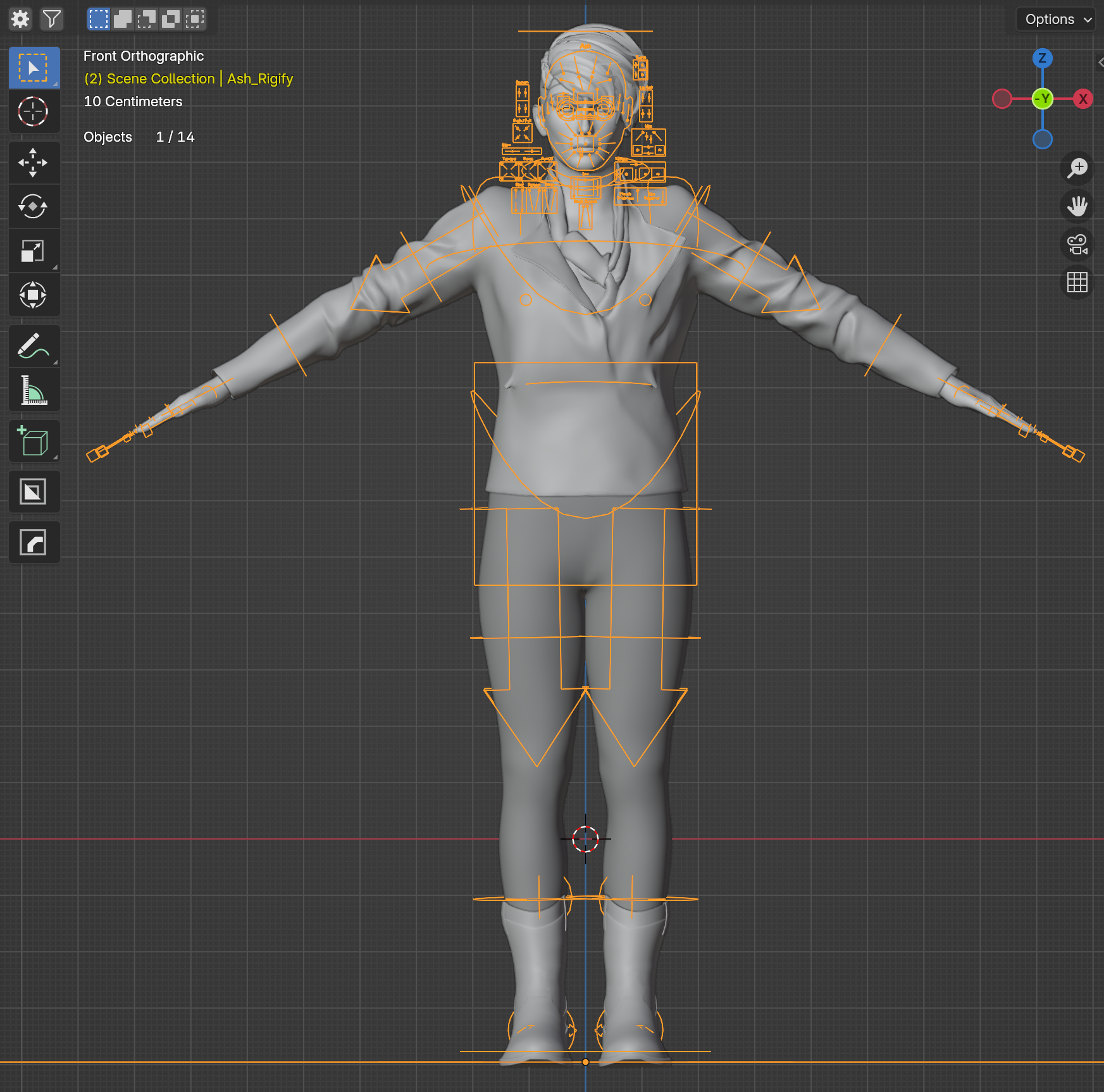Image resolution: width=1104 pixels, height=1092 pixels.
Task: Click the pan hand viewport button
Action: pyautogui.click(x=1077, y=206)
